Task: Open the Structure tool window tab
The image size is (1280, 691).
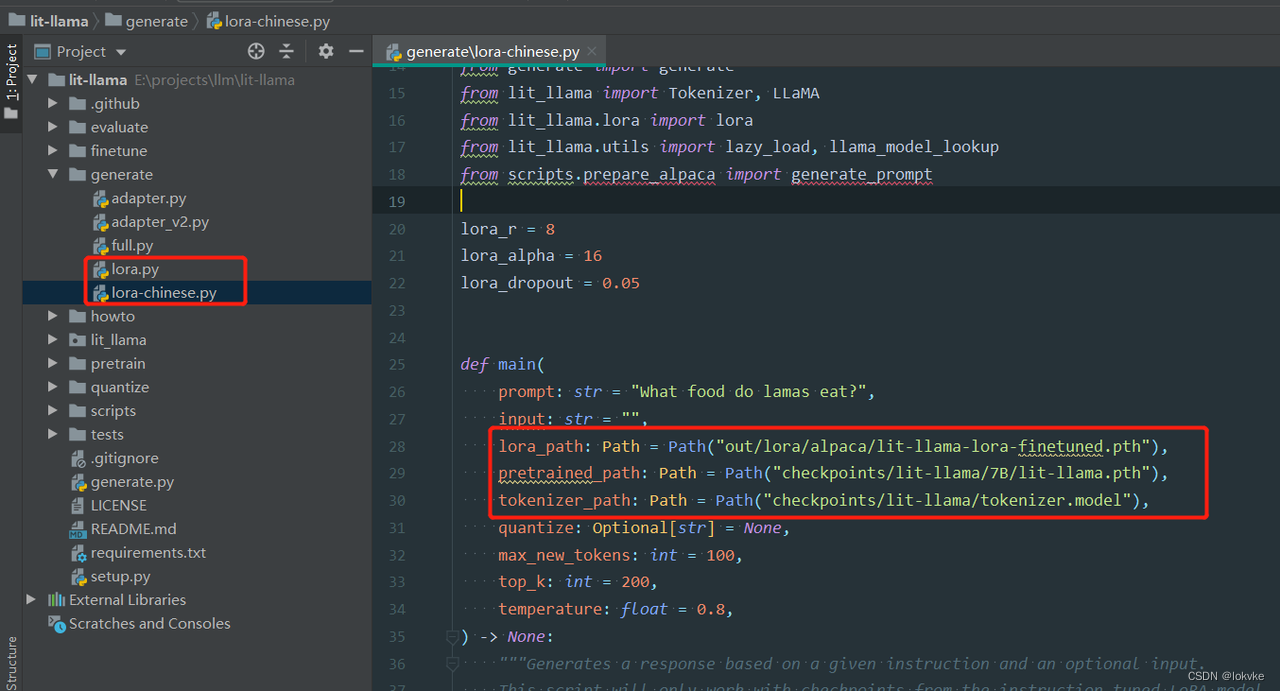Action: click(x=11, y=662)
